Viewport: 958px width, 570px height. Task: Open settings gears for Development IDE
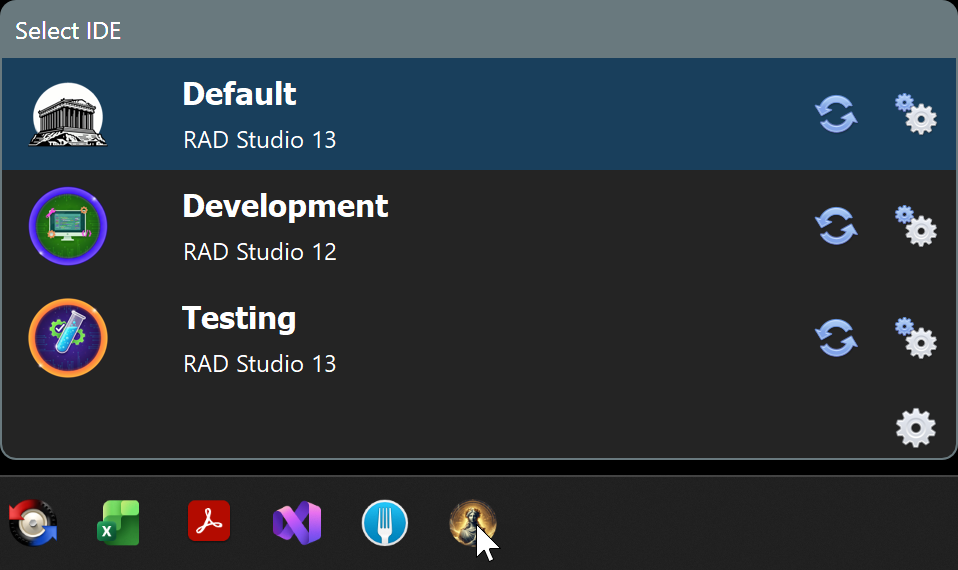pyautogui.click(x=915, y=225)
